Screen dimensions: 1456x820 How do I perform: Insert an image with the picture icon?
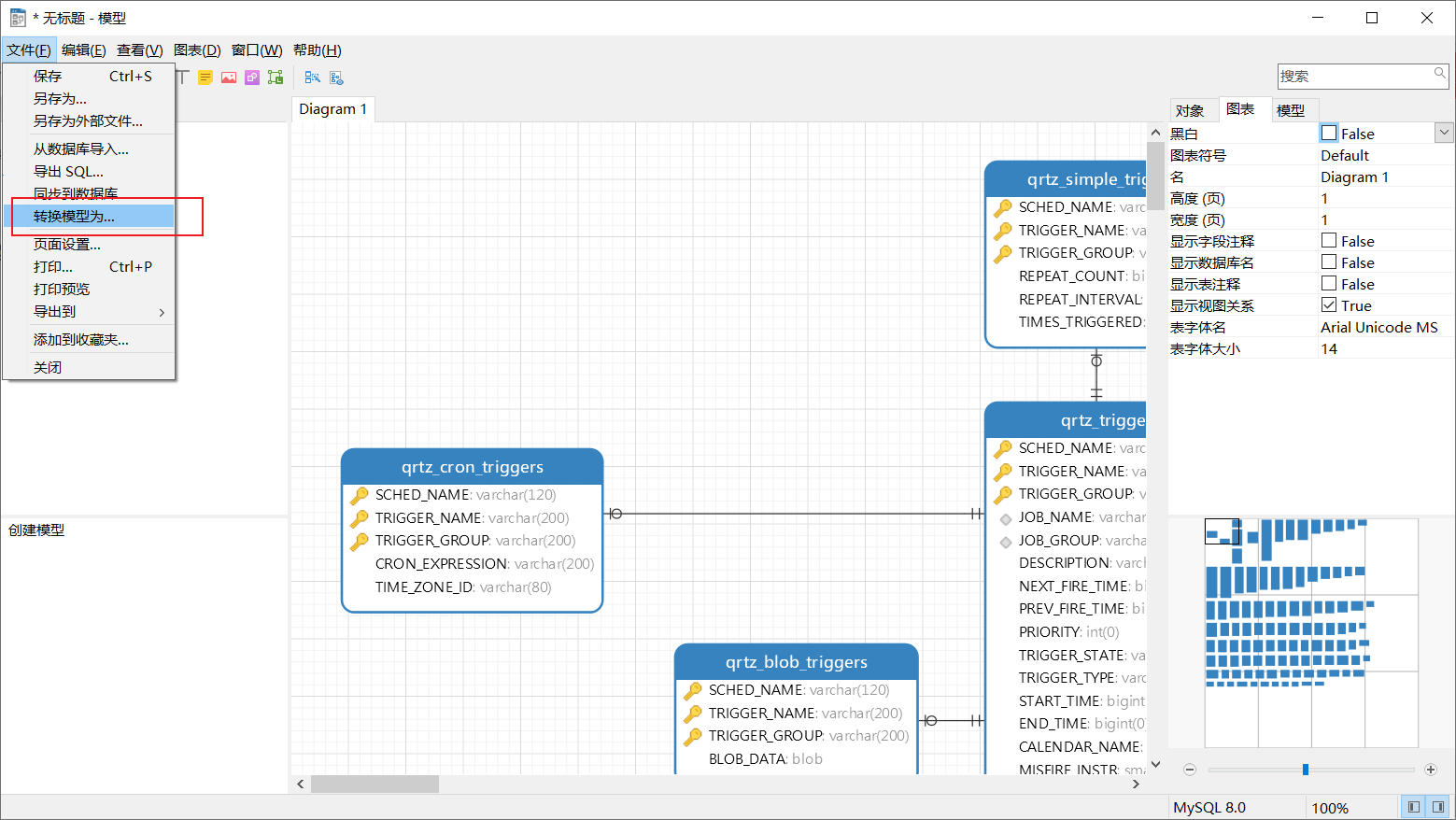coord(229,78)
